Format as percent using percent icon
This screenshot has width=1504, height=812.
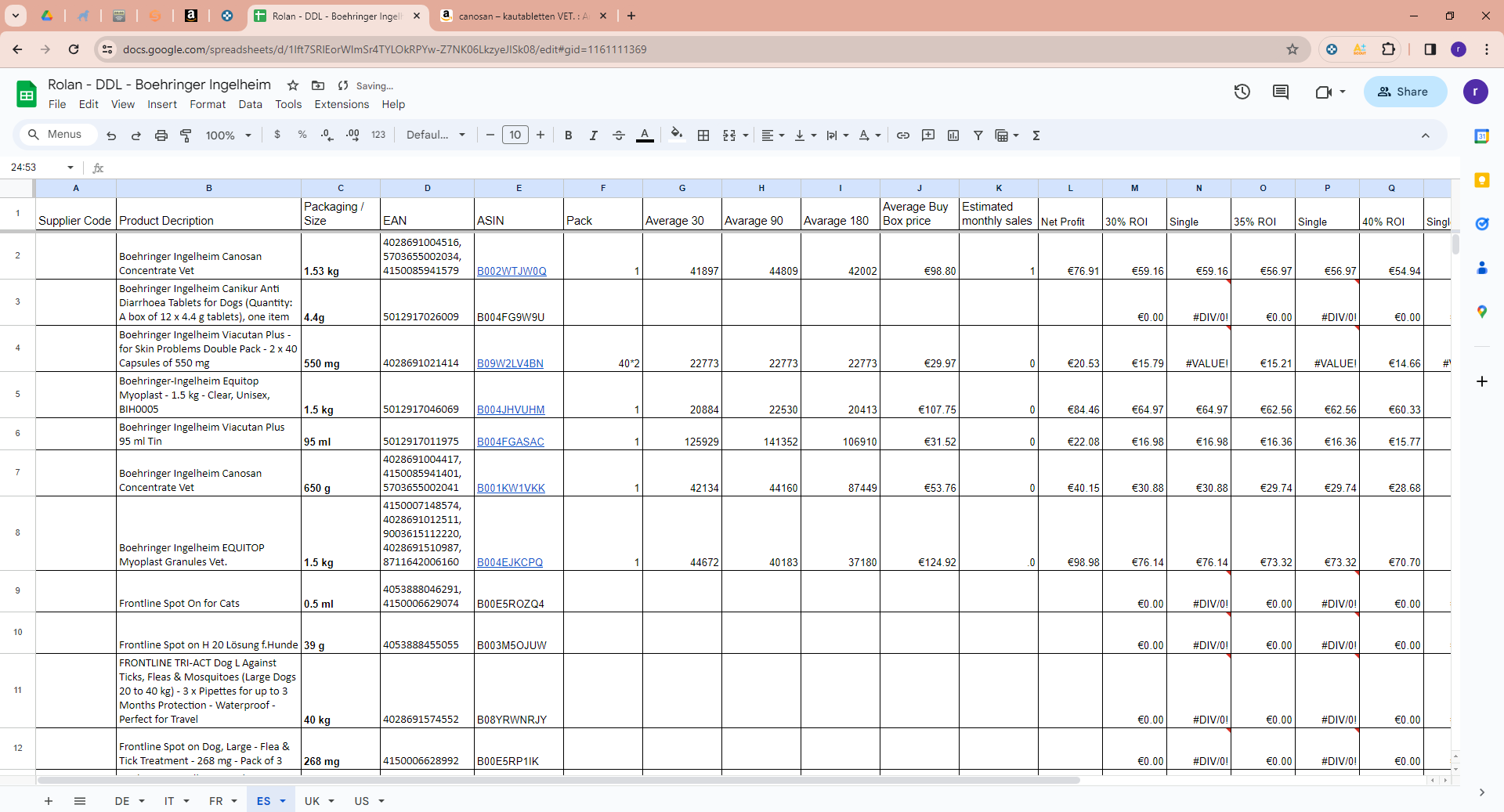tap(302, 135)
